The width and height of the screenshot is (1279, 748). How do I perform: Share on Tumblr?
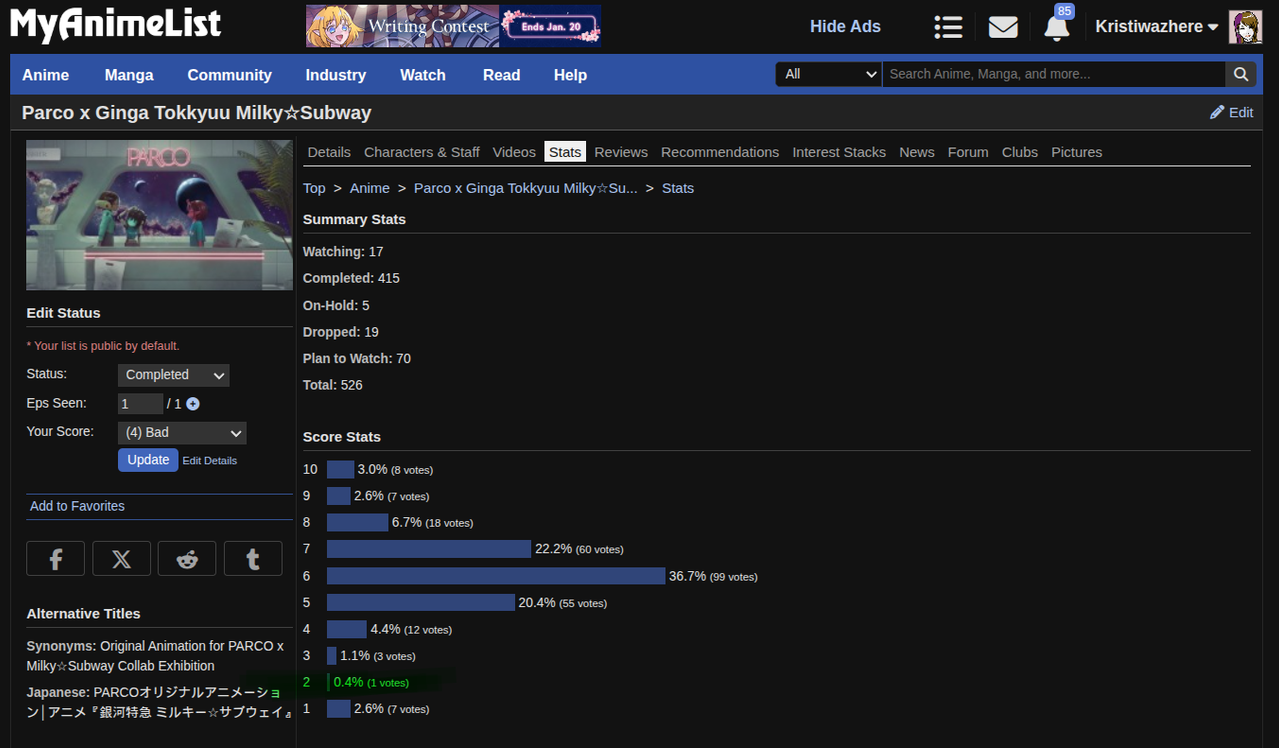point(253,559)
